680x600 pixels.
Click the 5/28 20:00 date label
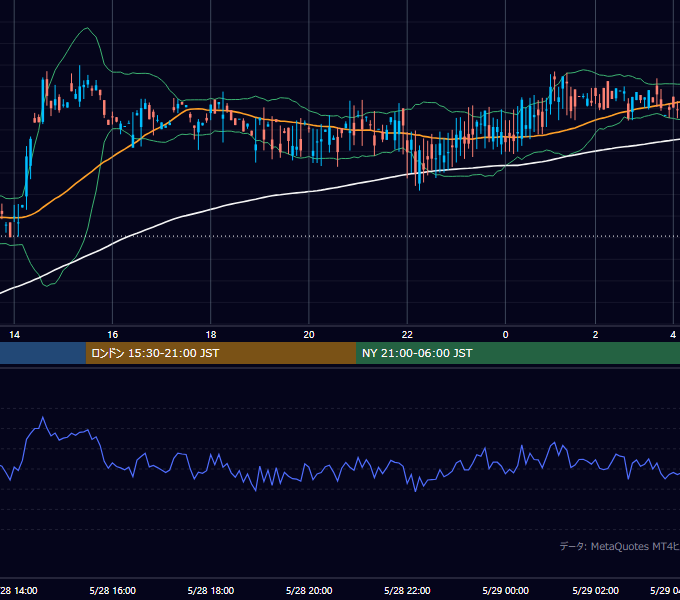pyautogui.click(x=309, y=590)
